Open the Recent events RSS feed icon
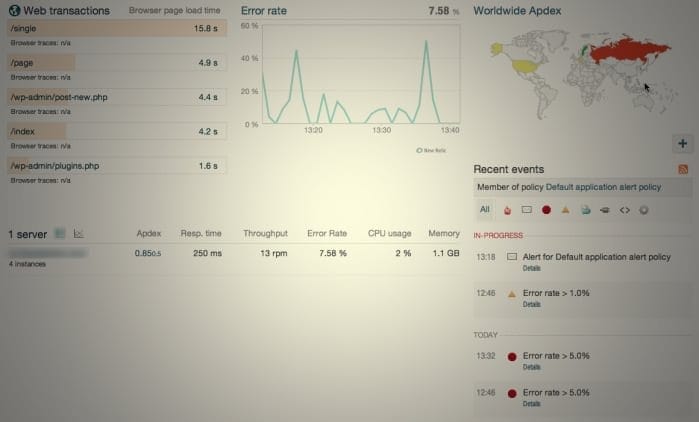Screen dimensions: 699x422 pos(683,169)
